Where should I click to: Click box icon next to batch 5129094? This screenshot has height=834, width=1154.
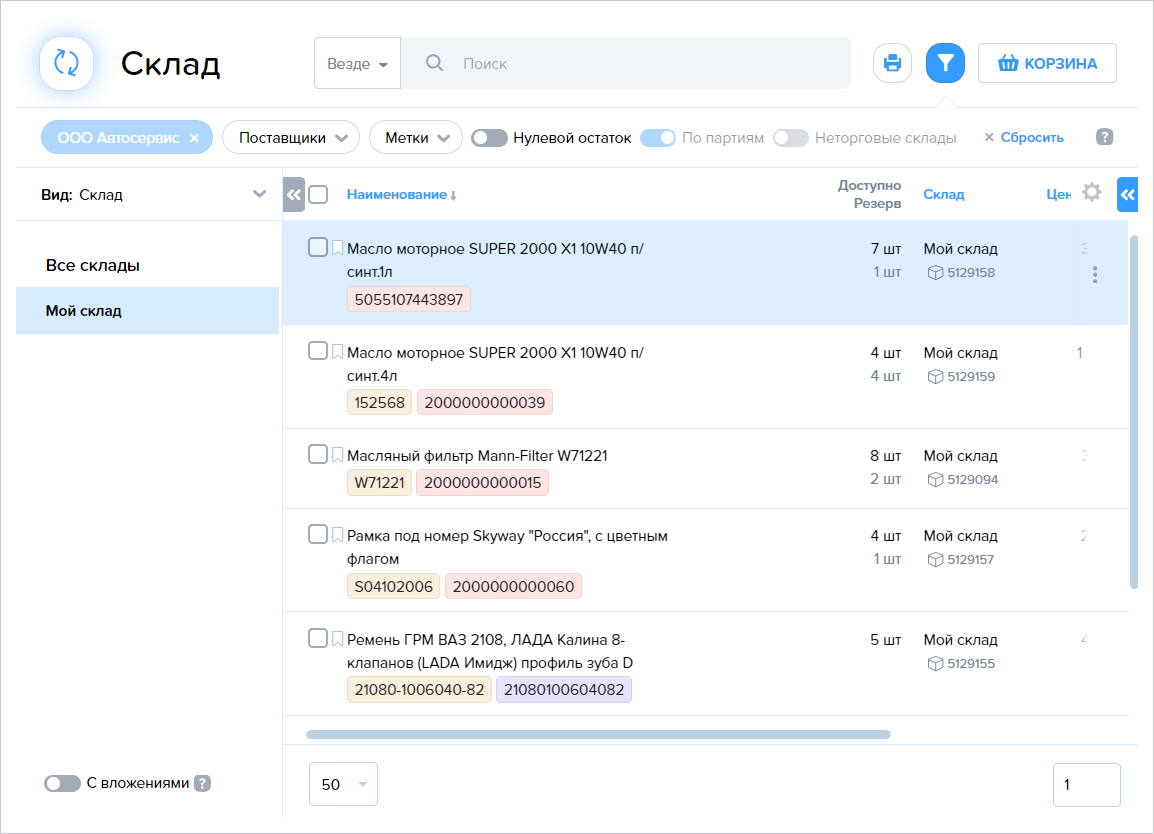pyautogui.click(x=935, y=480)
